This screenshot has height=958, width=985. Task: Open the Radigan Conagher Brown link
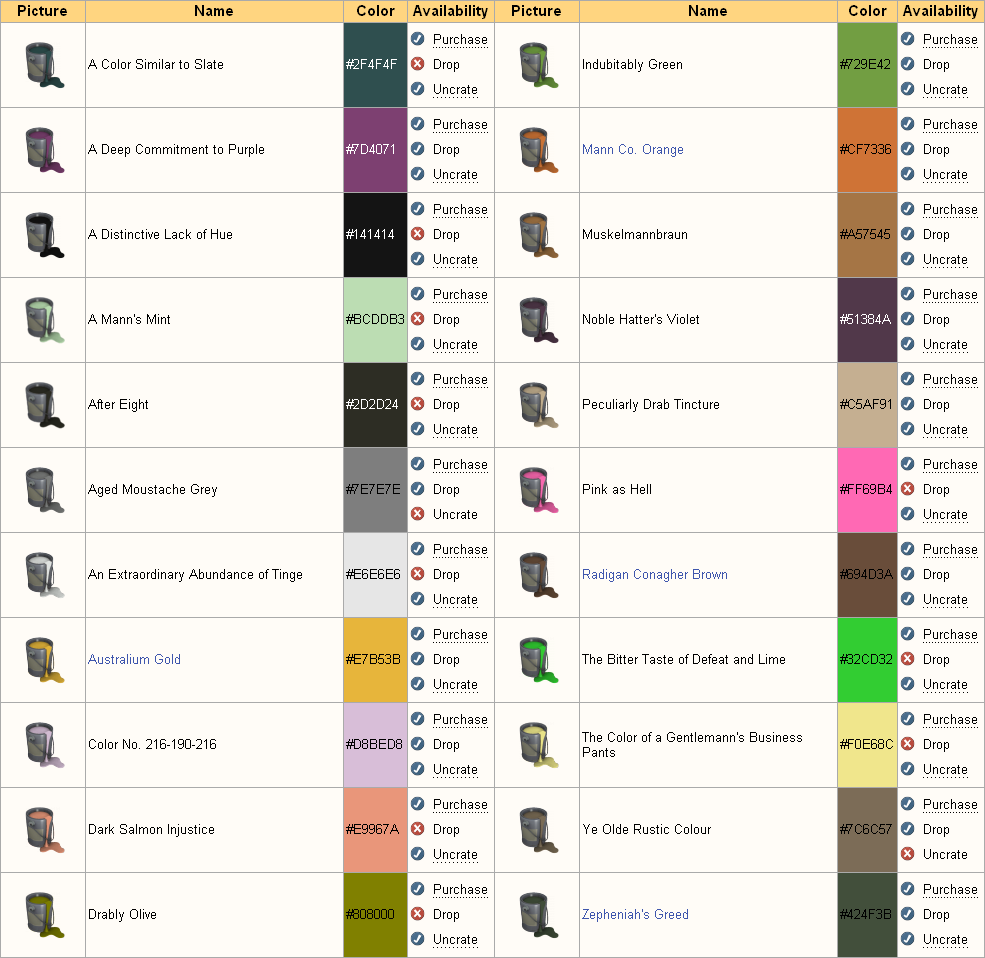coord(654,575)
